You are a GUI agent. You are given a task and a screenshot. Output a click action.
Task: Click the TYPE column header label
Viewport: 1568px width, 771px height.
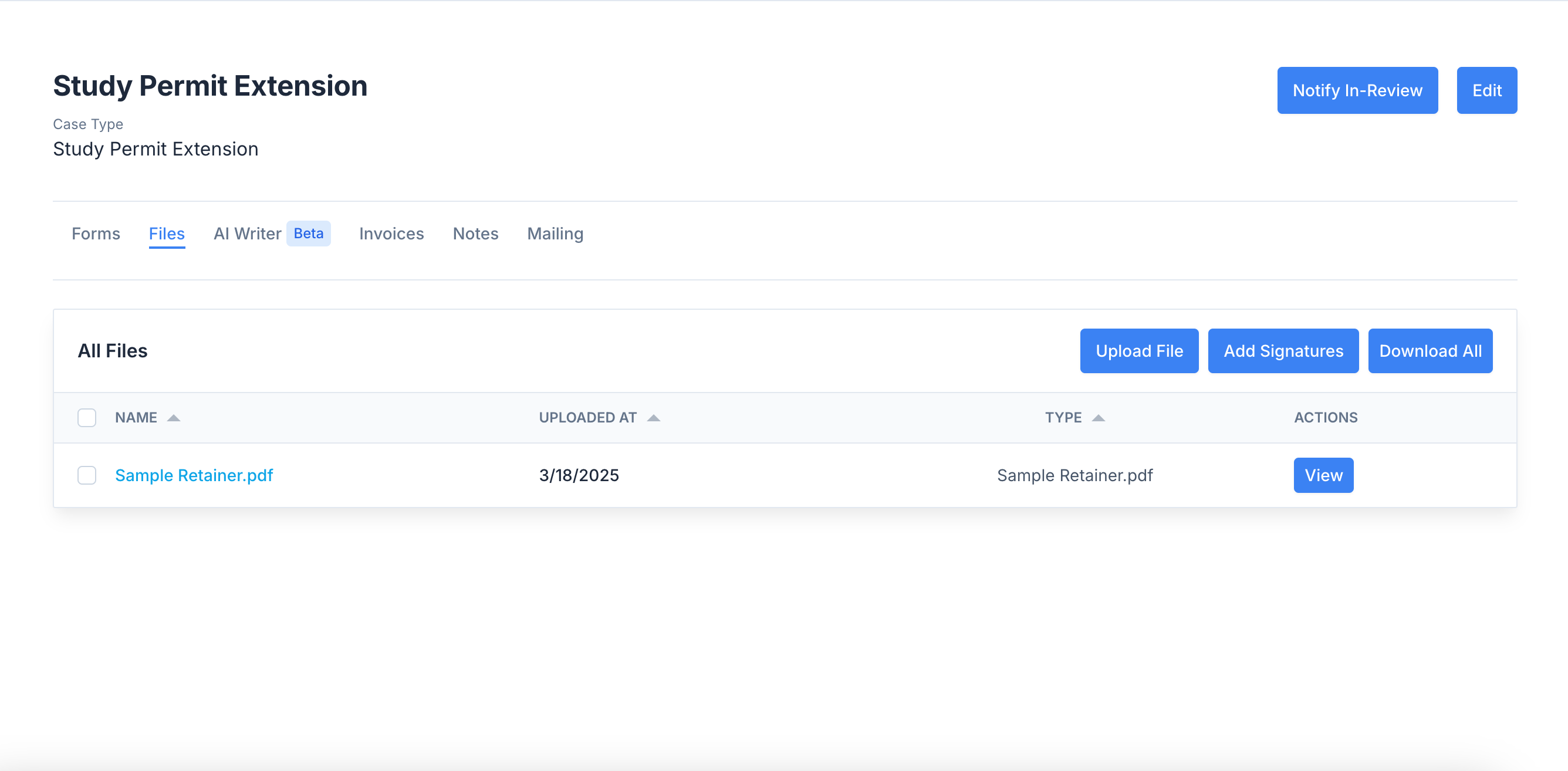pyautogui.click(x=1063, y=418)
